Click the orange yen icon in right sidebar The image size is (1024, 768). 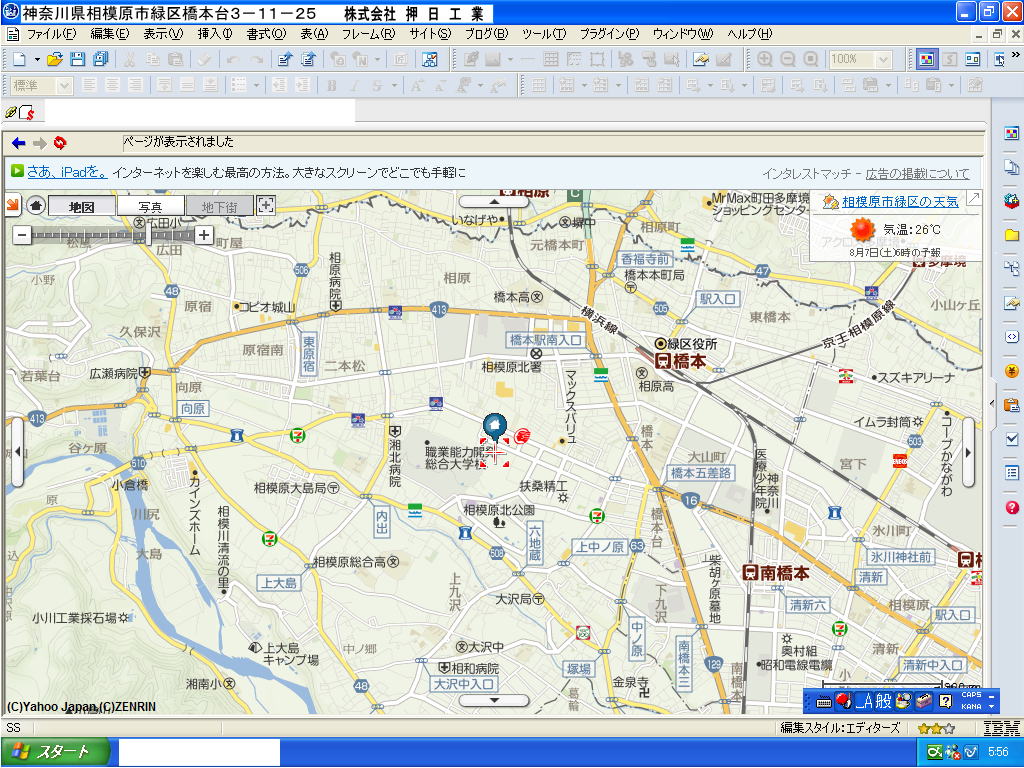tap(1012, 371)
